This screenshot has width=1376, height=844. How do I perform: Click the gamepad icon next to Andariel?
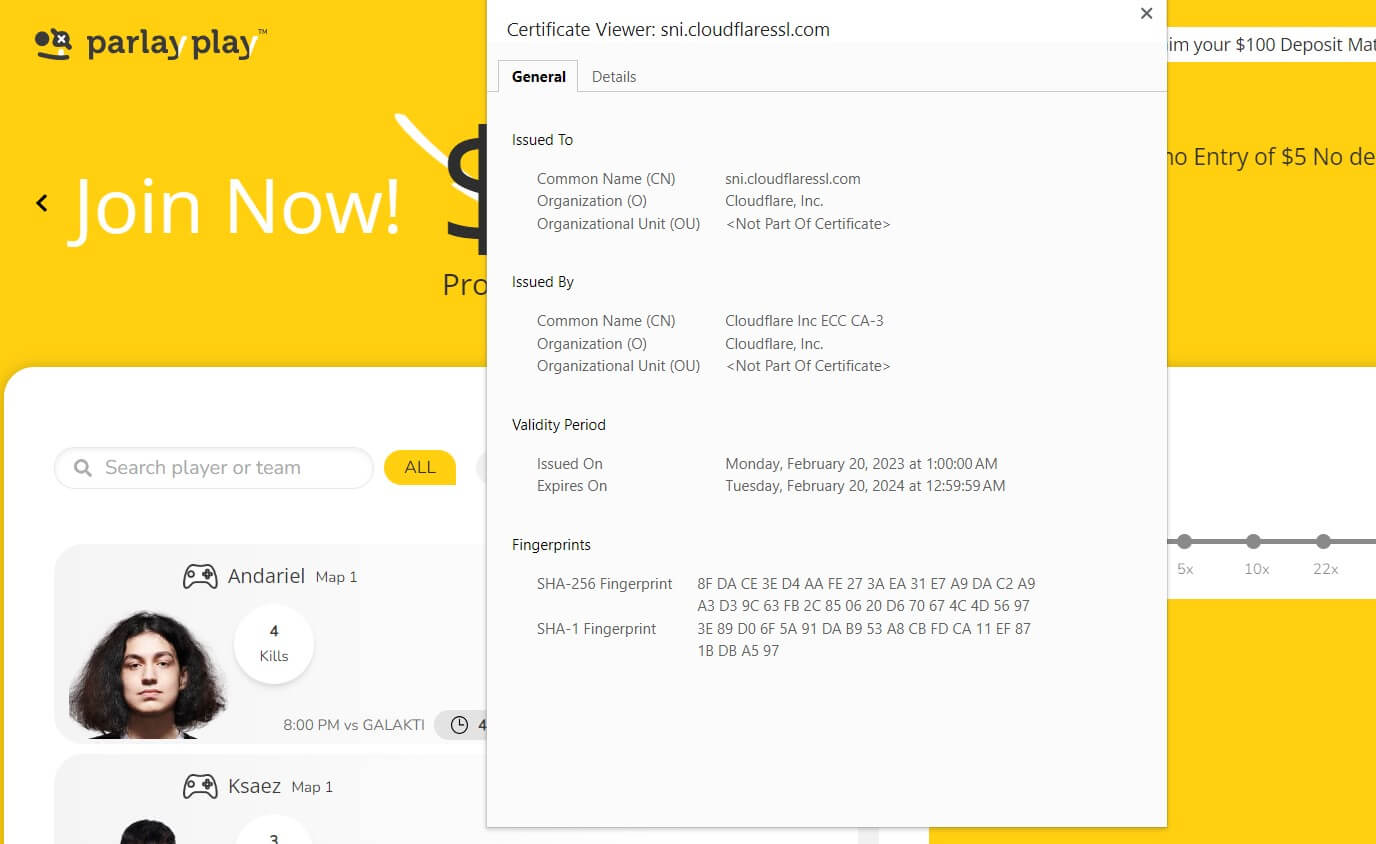click(x=200, y=576)
